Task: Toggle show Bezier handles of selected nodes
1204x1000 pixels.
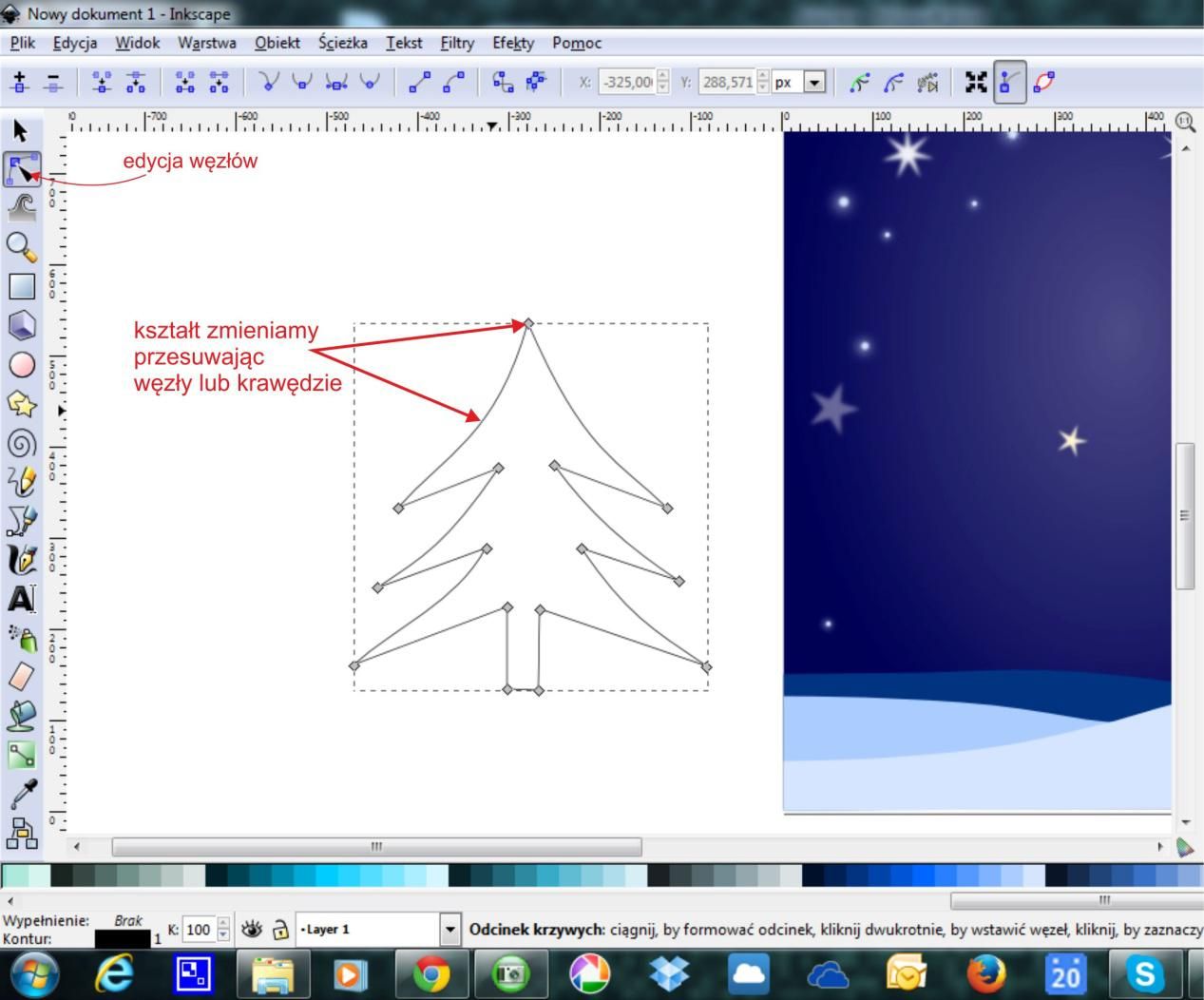Action: tap(1009, 83)
